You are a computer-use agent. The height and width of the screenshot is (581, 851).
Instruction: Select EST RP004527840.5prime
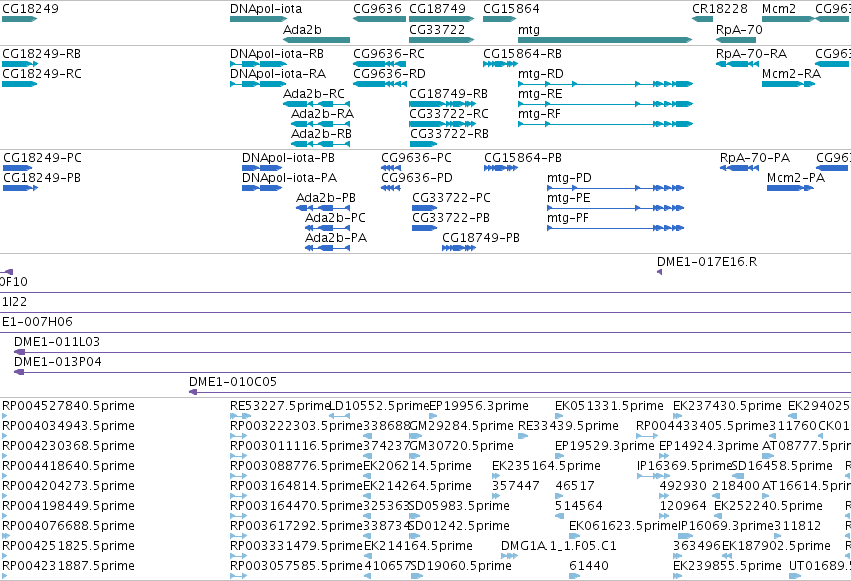(68, 406)
